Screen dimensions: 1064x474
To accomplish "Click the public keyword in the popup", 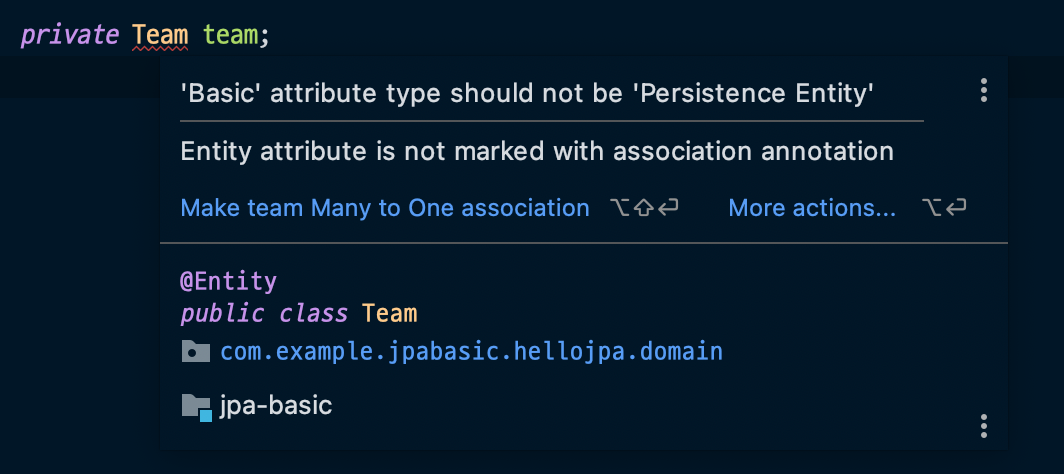I will pos(222,313).
